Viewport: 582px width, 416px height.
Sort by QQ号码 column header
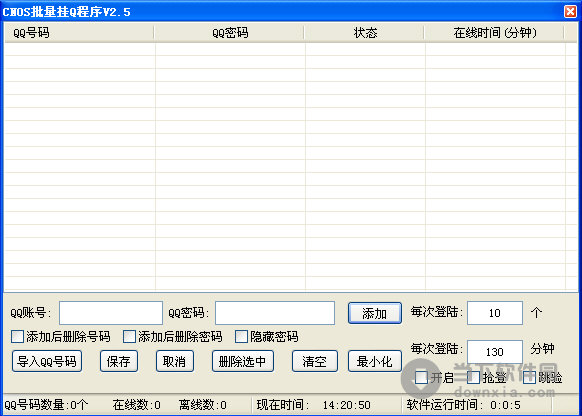pyautogui.click(x=79, y=33)
